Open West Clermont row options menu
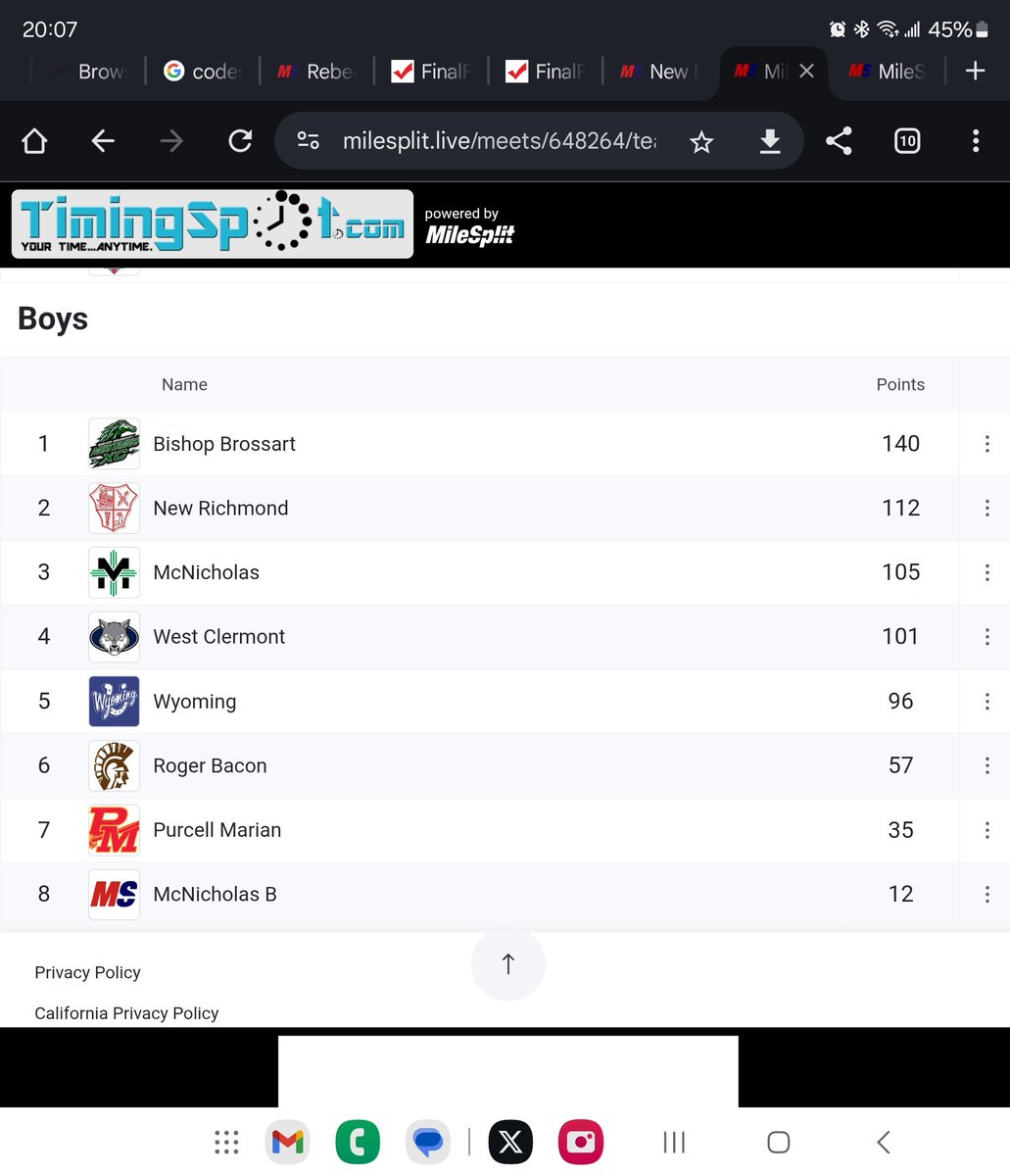This screenshot has width=1010, height=1176. click(986, 637)
